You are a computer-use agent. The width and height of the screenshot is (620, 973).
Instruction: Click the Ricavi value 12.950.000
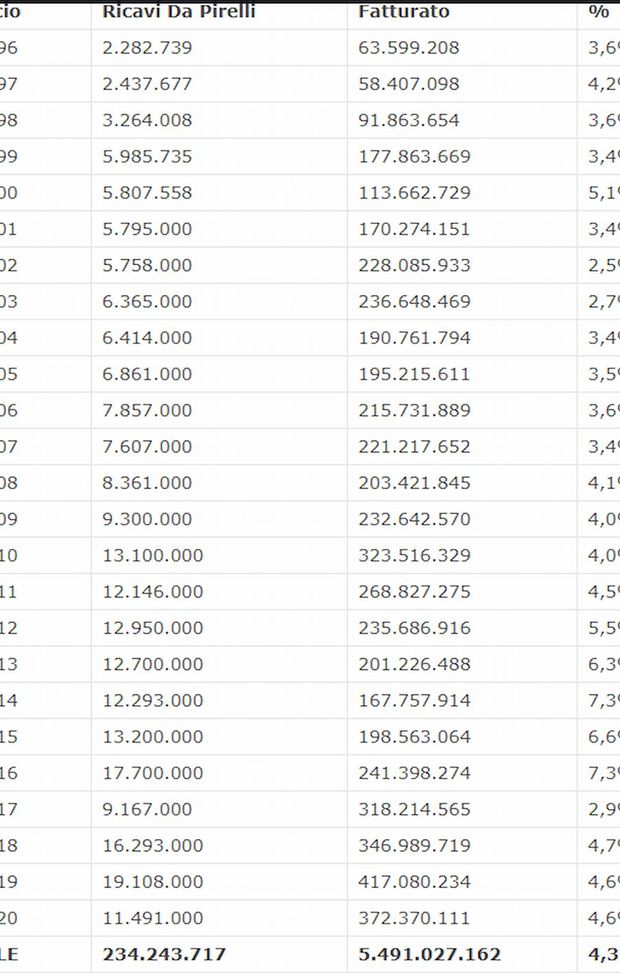point(152,628)
